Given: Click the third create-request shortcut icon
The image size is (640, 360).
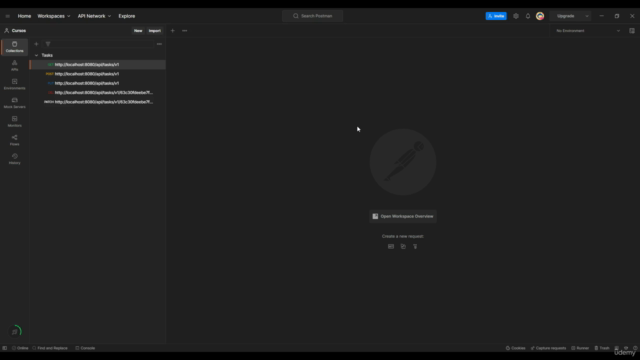Looking at the screenshot, I should click(415, 247).
